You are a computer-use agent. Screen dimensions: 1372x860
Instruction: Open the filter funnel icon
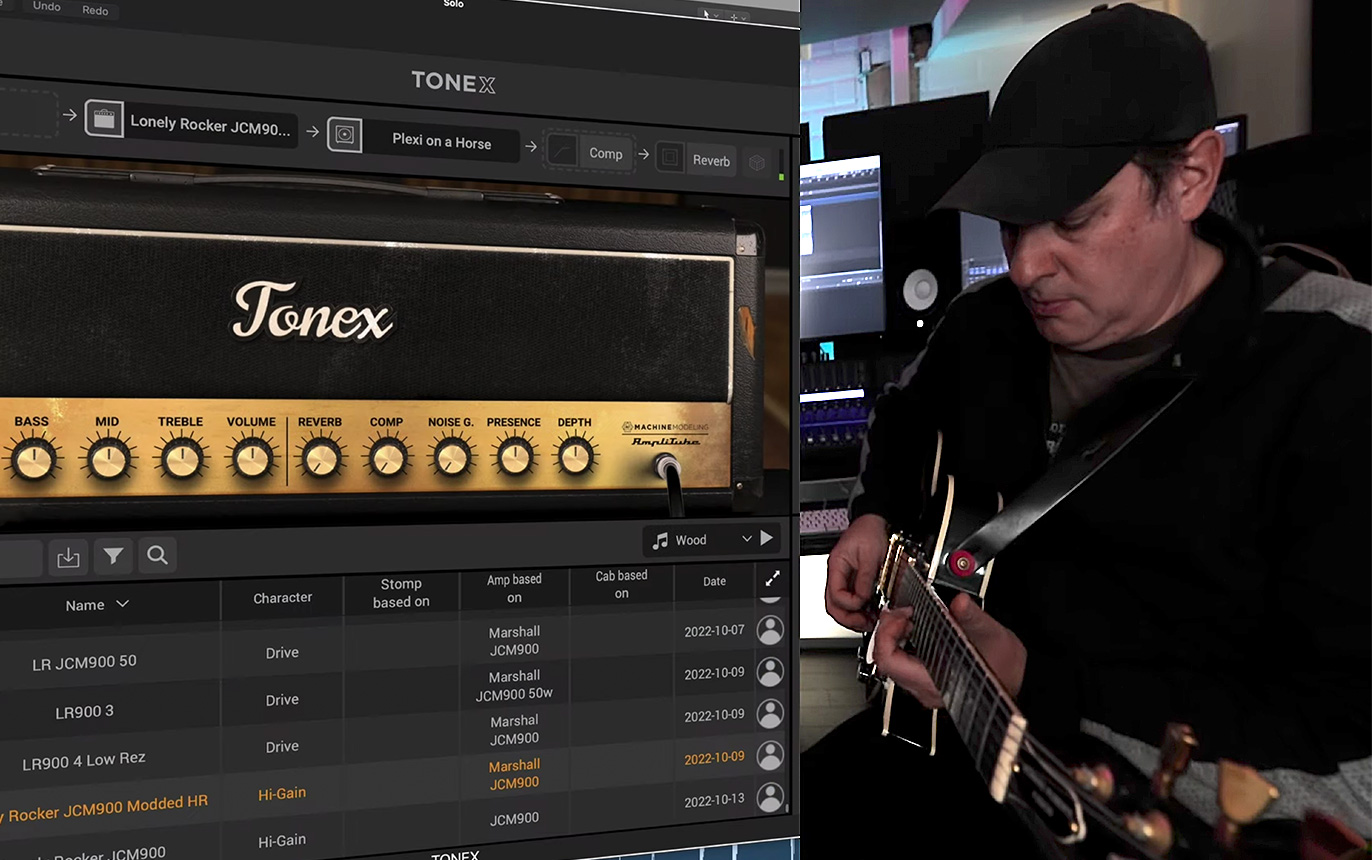[113, 556]
